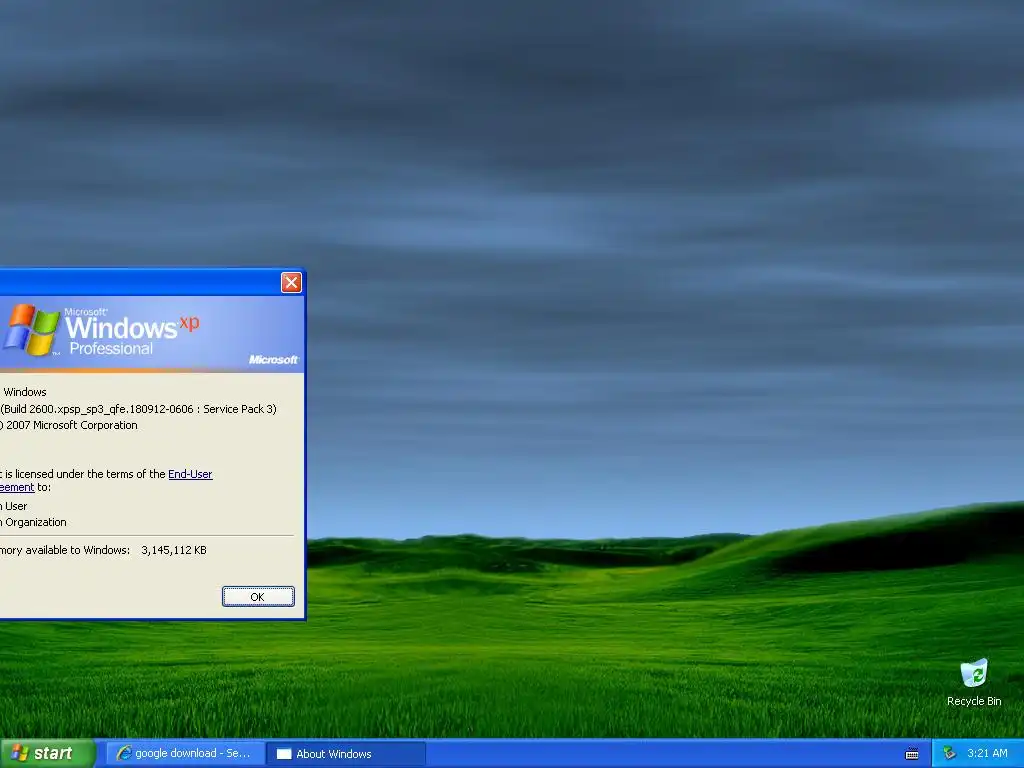
Task: Click the 3:21 AM clock
Action: (x=987, y=753)
